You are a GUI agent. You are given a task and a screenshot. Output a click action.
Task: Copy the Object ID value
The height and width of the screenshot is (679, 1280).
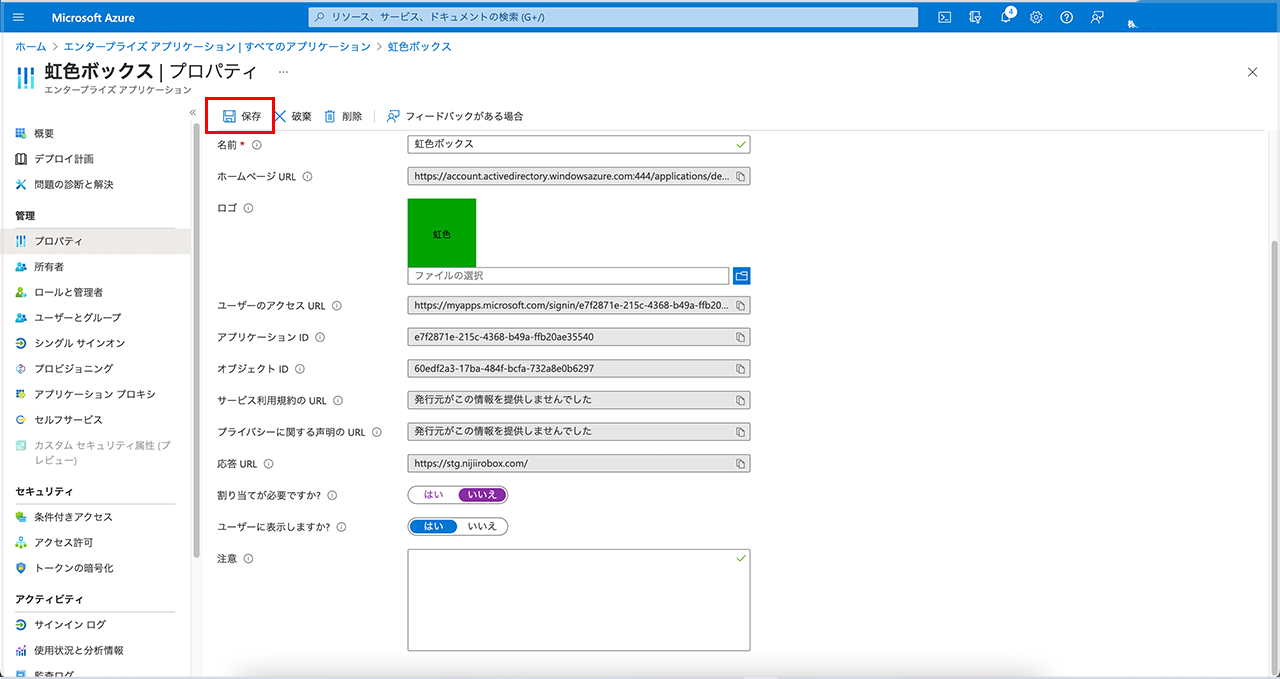coord(741,369)
